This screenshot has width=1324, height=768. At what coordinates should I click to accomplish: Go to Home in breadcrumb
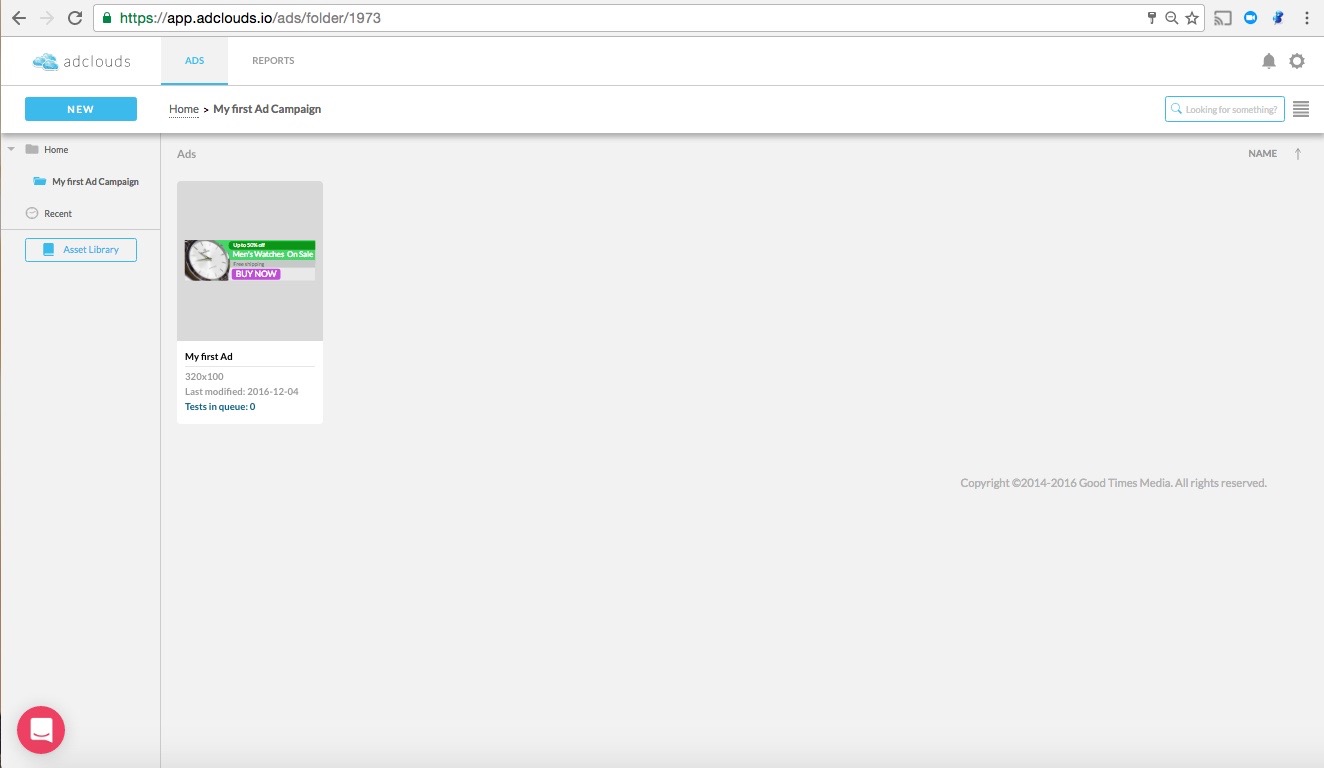(184, 109)
